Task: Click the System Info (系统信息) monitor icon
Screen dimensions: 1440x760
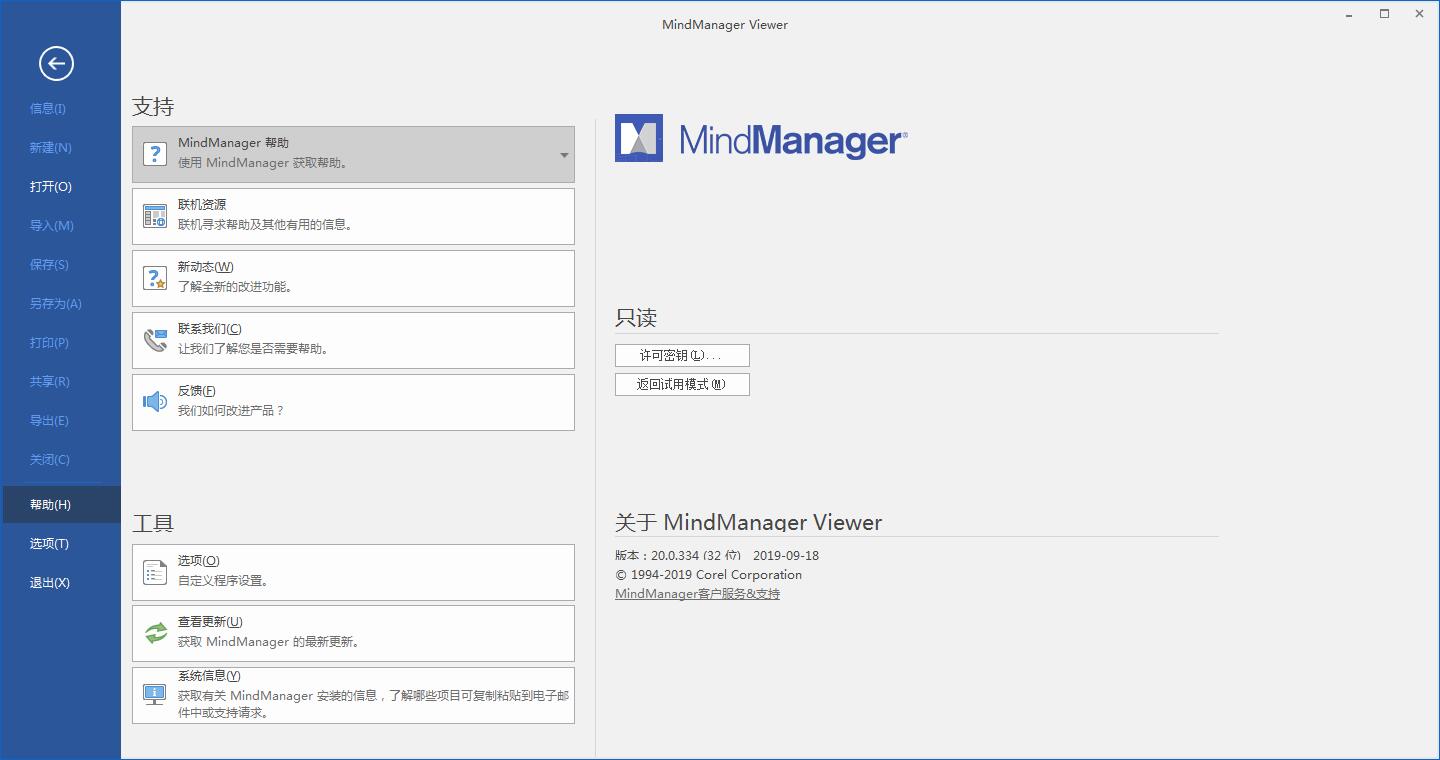Action: point(154,694)
